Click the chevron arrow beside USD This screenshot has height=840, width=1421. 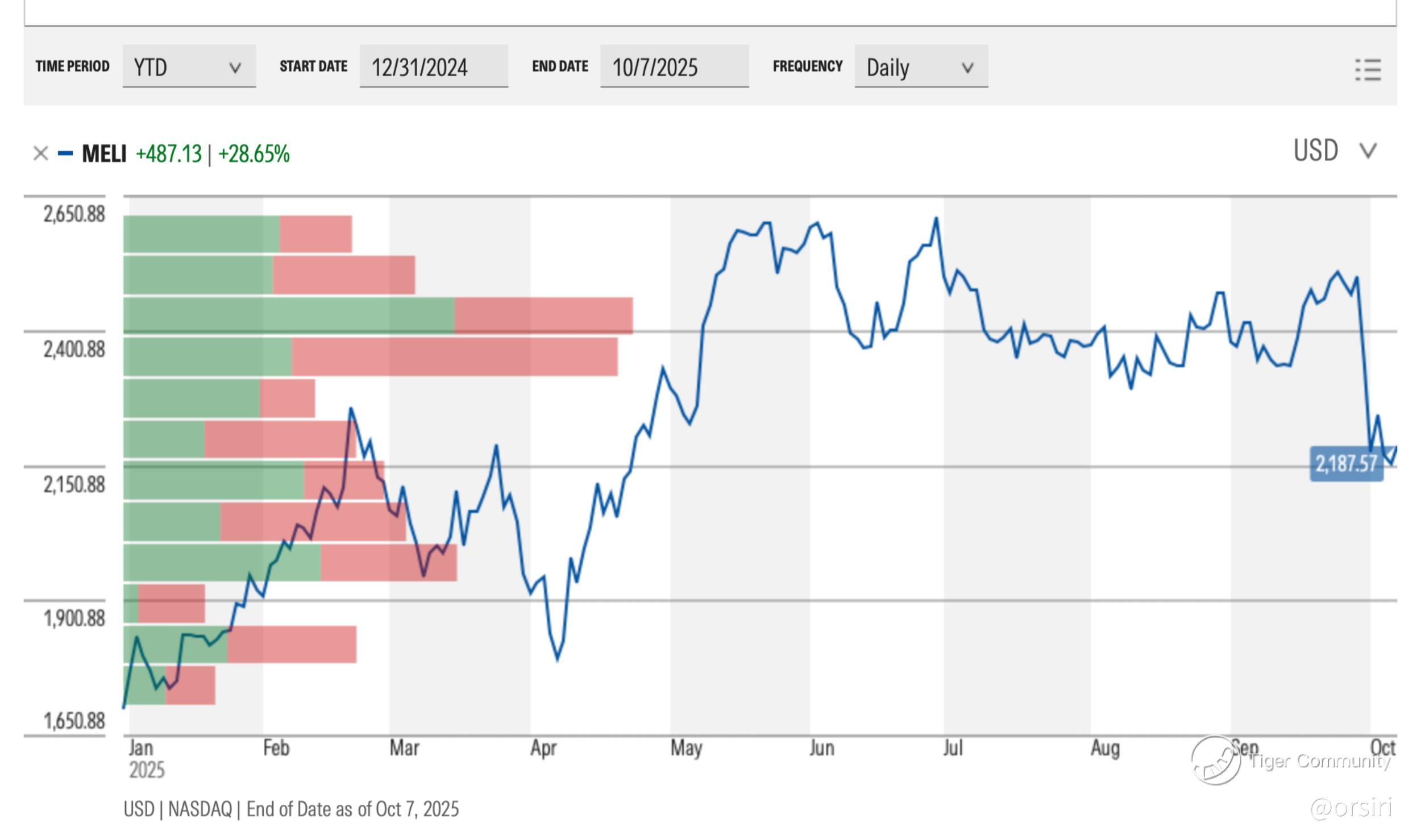pyautogui.click(x=1368, y=151)
